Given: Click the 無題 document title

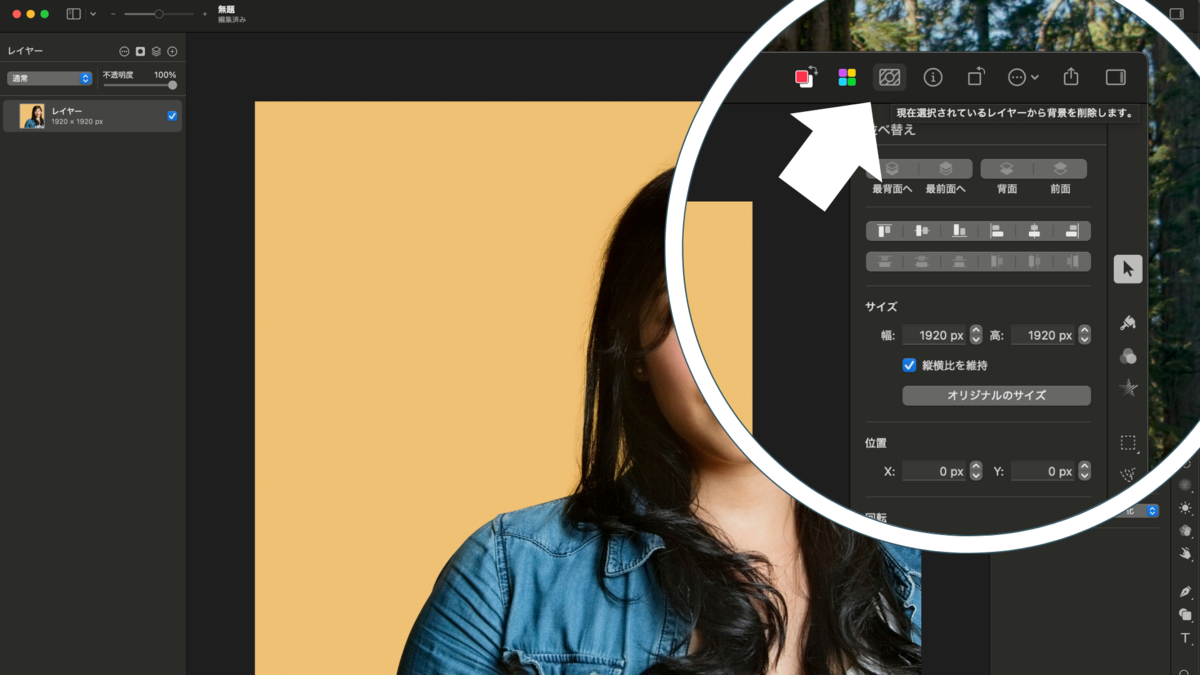Looking at the screenshot, I should pos(226,9).
